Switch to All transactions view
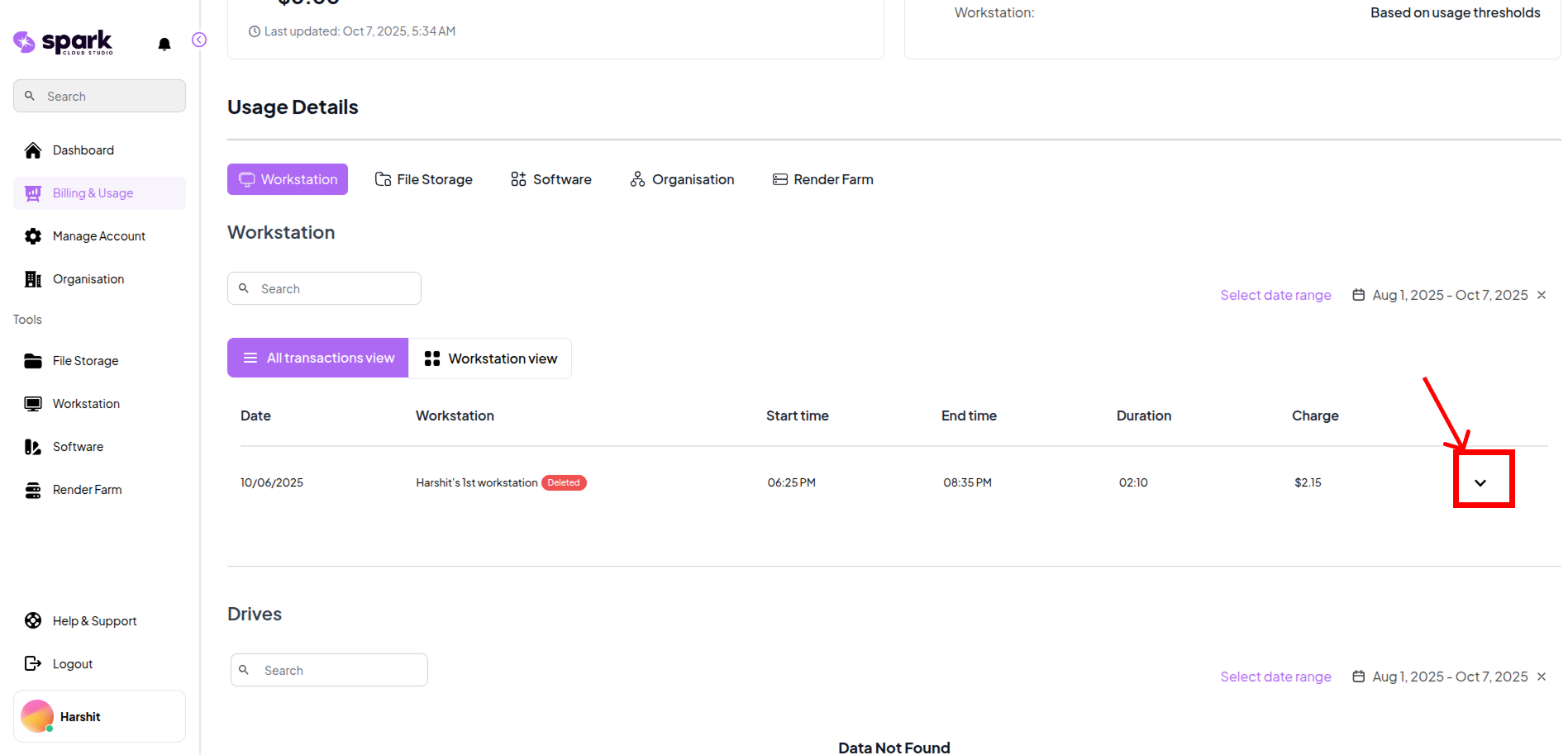The height and width of the screenshot is (755, 1568). pos(318,359)
